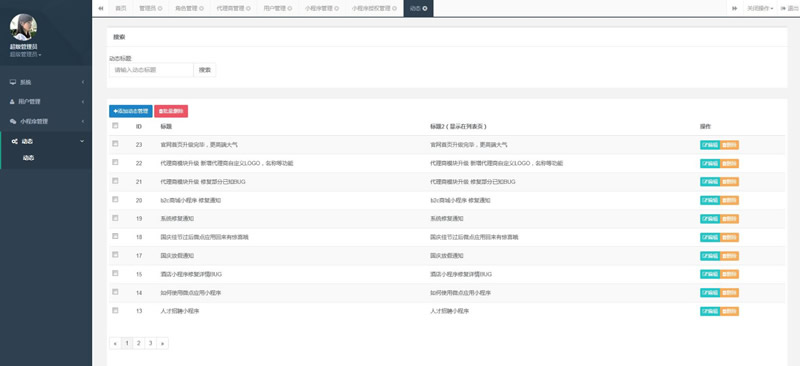Click the 动态标题 search input field

[x=151, y=70]
